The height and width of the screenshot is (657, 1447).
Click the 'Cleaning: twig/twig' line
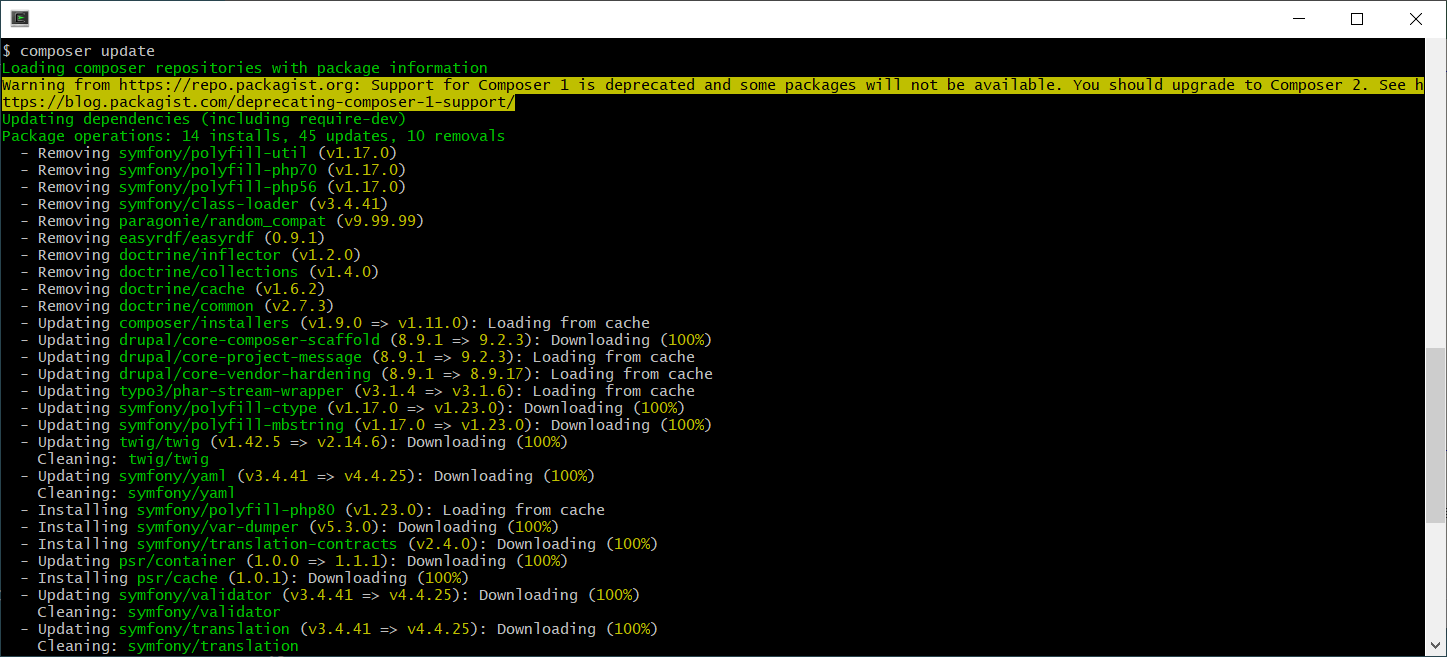[x=123, y=459]
